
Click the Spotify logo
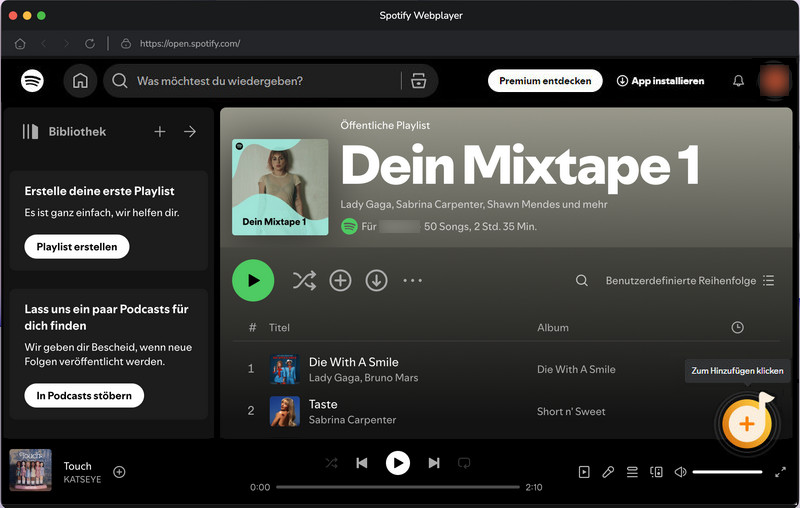32,81
